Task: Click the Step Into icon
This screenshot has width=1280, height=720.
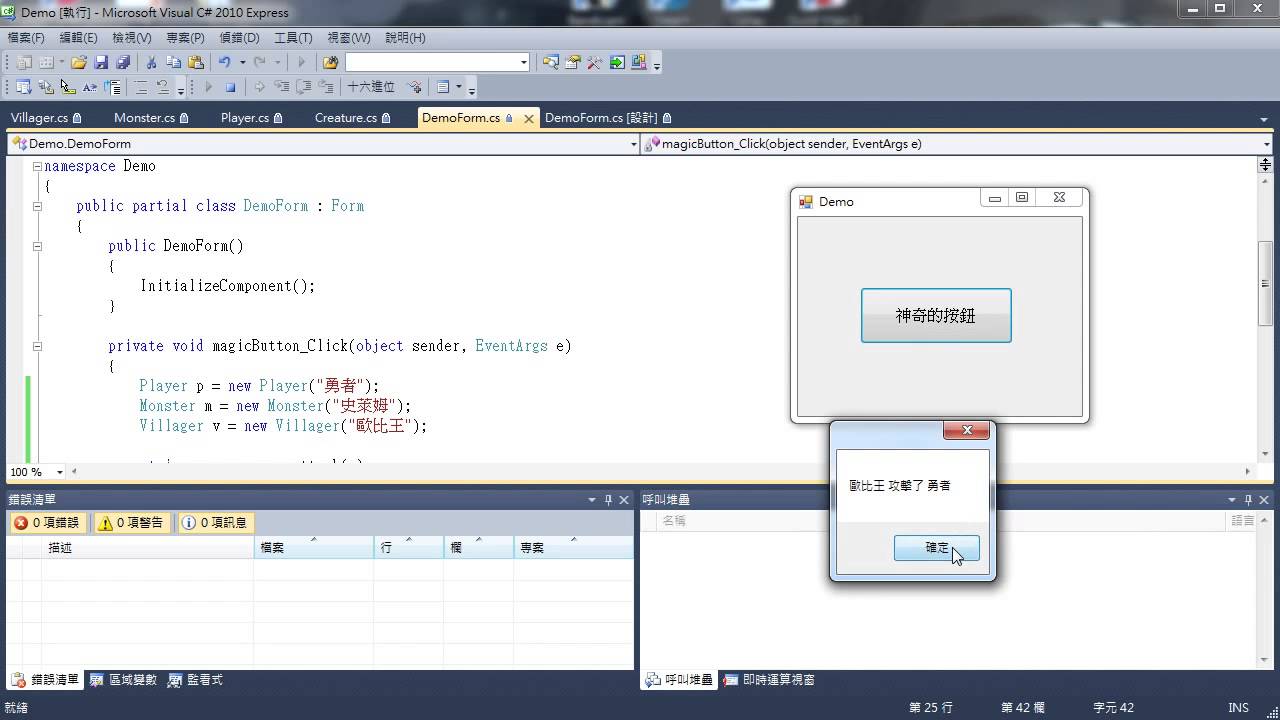Action: pos(281,87)
